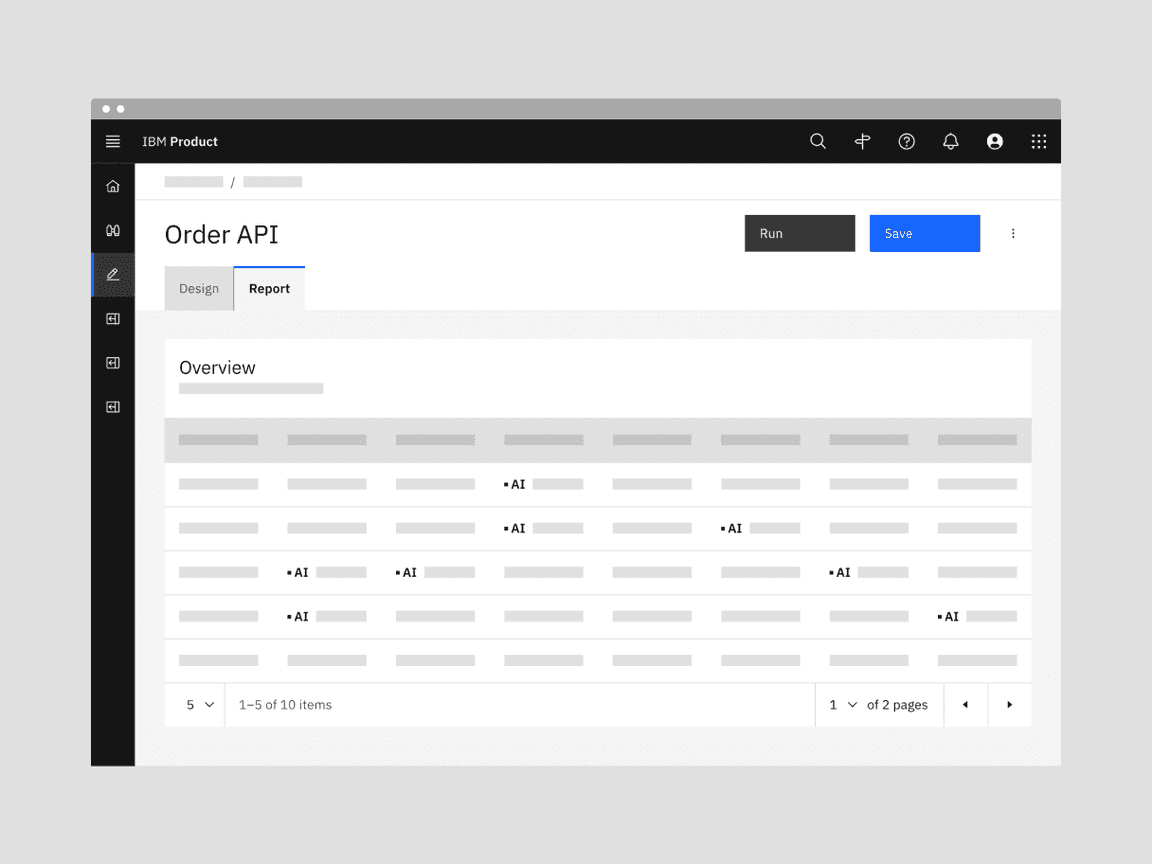Image resolution: width=1152 pixels, height=864 pixels.
Task: Open the user avatar profile menu
Action: pos(994,141)
